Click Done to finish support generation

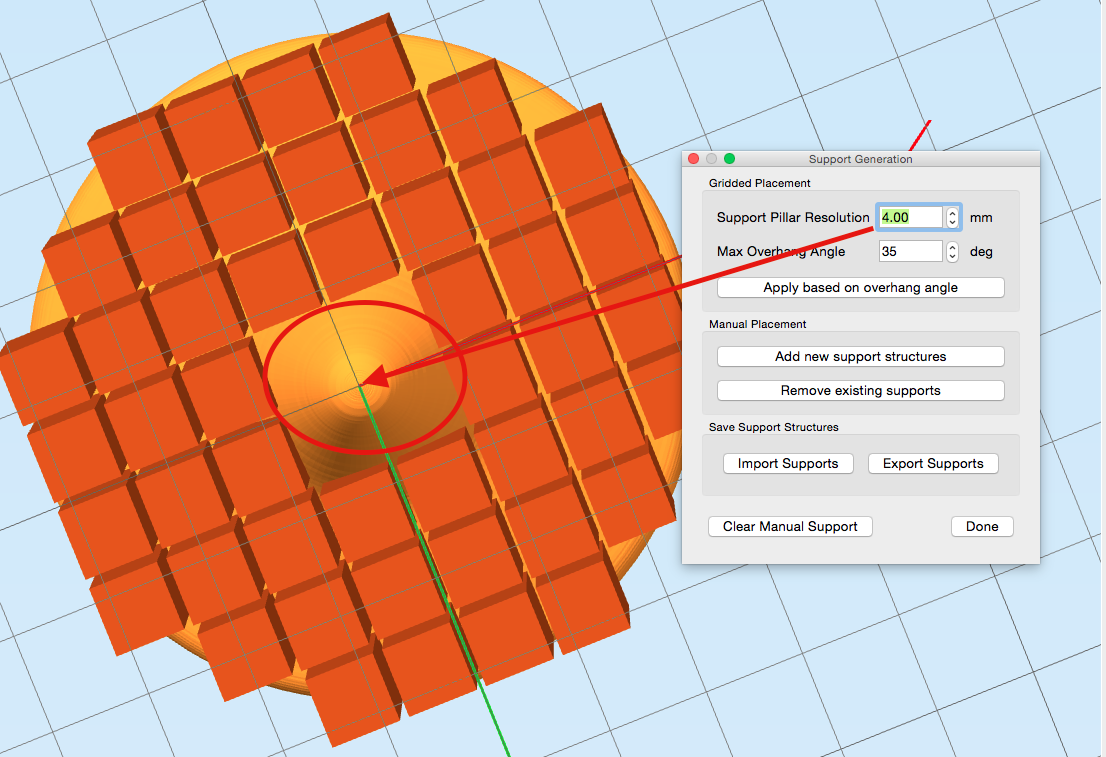(x=982, y=526)
